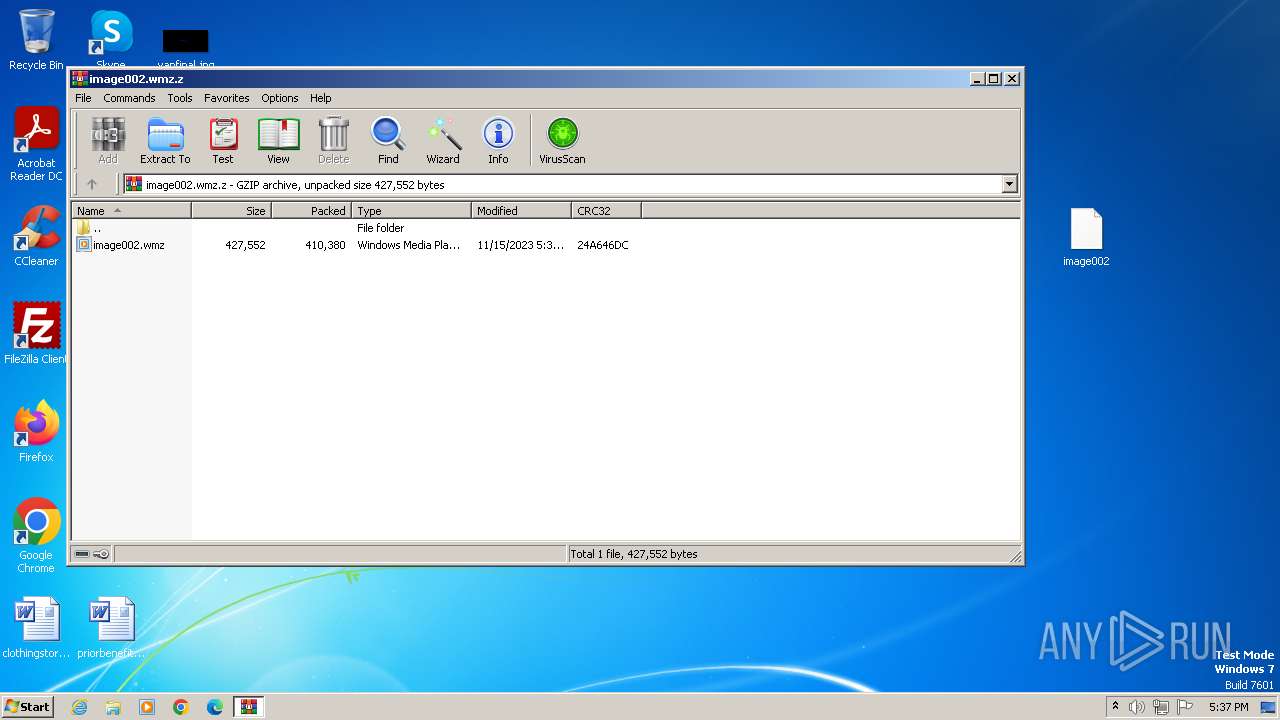Select the Acrobat Reader DC desktop icon
Screen dimensions: 1280x720
pos(36,145)
